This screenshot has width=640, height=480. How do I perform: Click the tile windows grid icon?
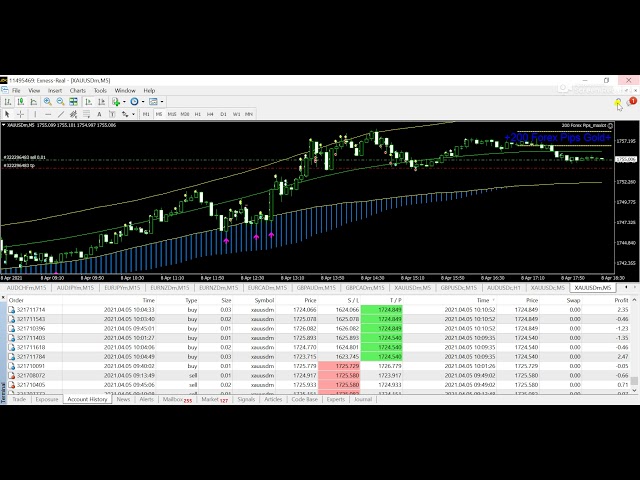tap(73, 101)
